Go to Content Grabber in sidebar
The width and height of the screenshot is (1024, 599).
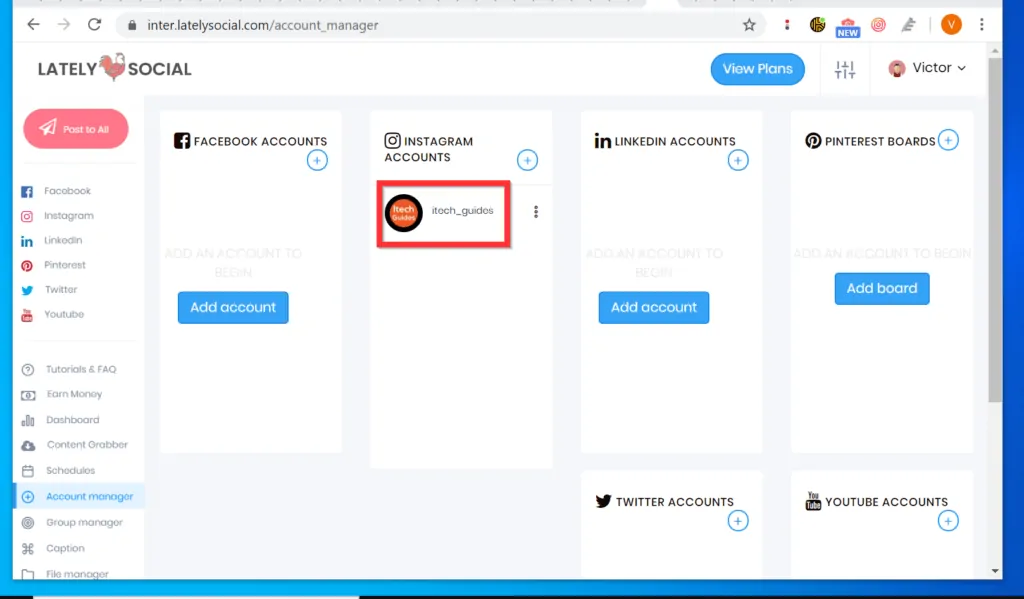coord(87,445)
